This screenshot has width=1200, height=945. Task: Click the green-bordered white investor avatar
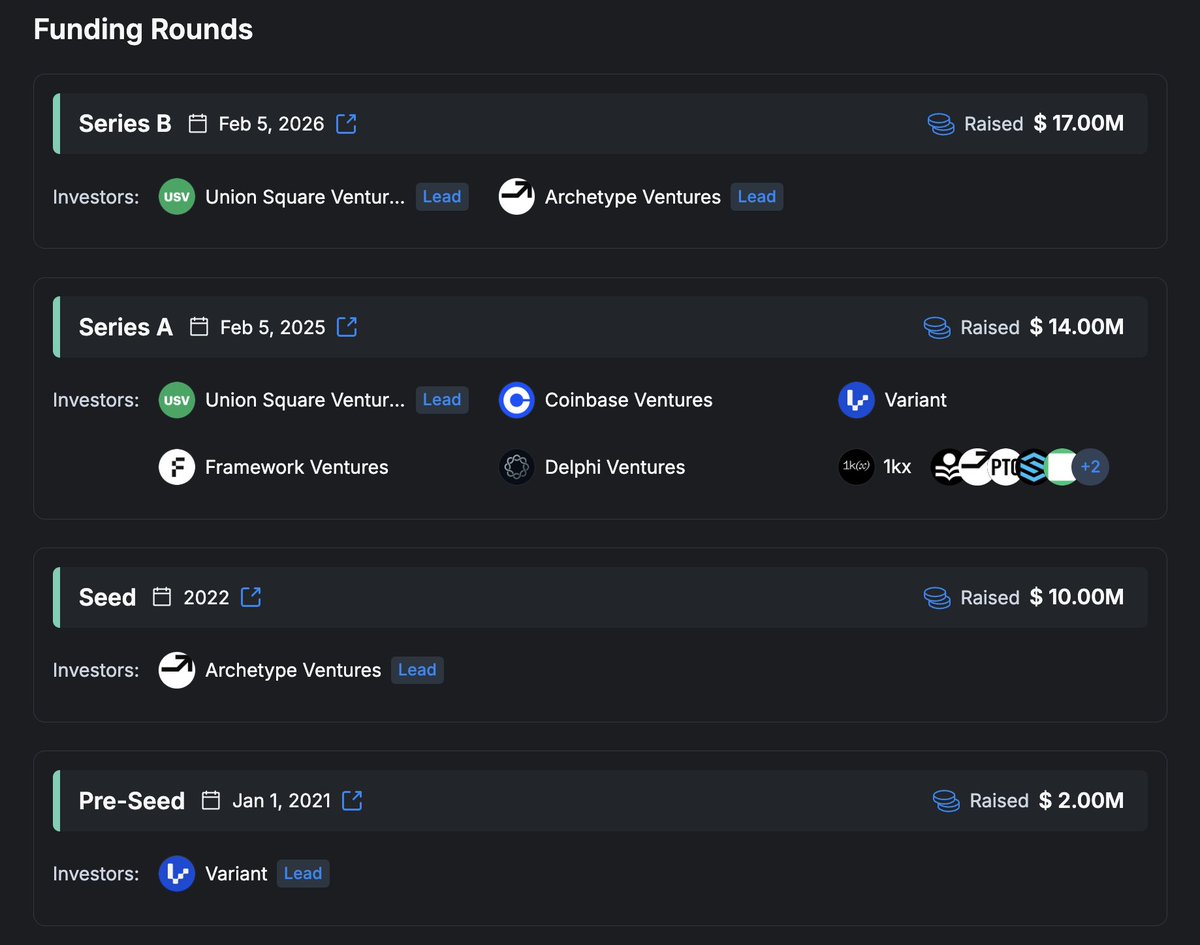coord(1061,467)
